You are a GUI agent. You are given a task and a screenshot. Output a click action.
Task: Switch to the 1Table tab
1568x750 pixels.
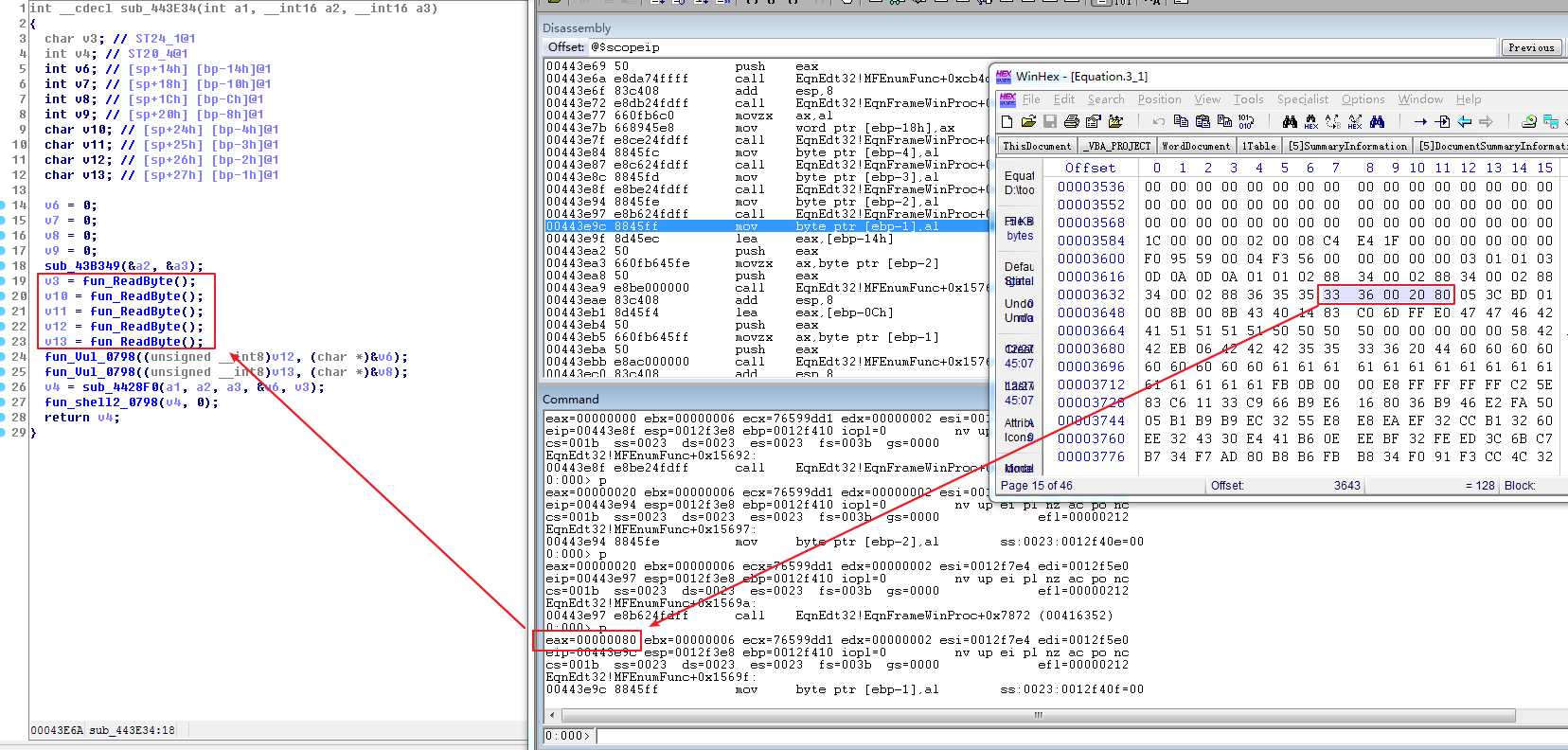[x=1258, y=146]
